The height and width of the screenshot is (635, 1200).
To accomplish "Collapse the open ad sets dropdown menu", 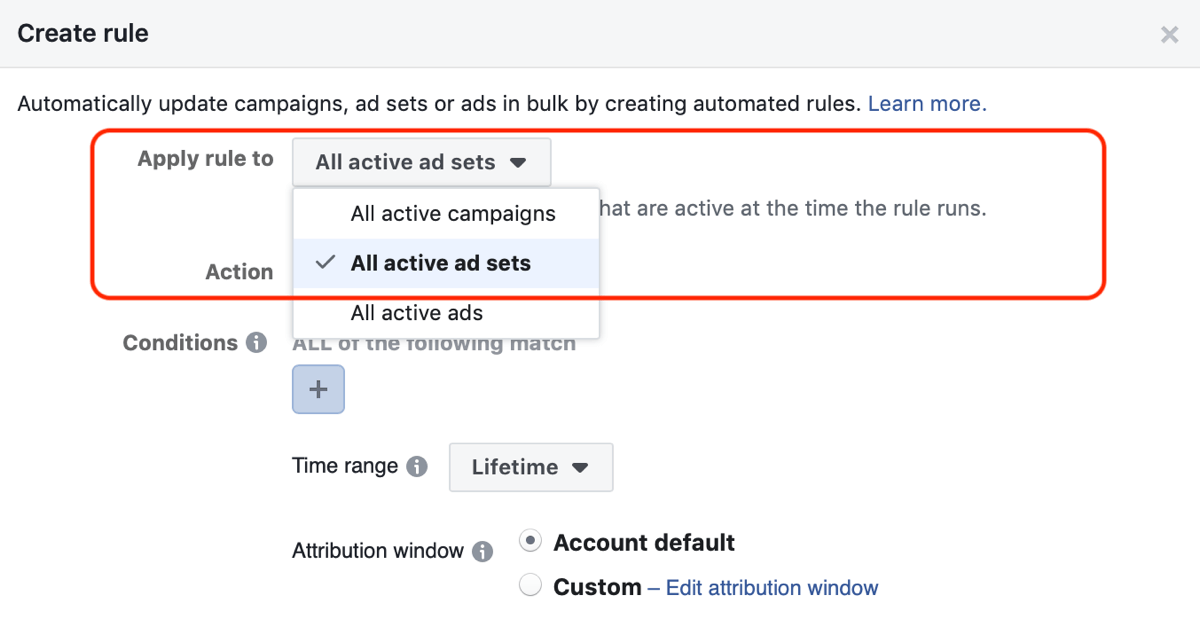I will [421, 162].
